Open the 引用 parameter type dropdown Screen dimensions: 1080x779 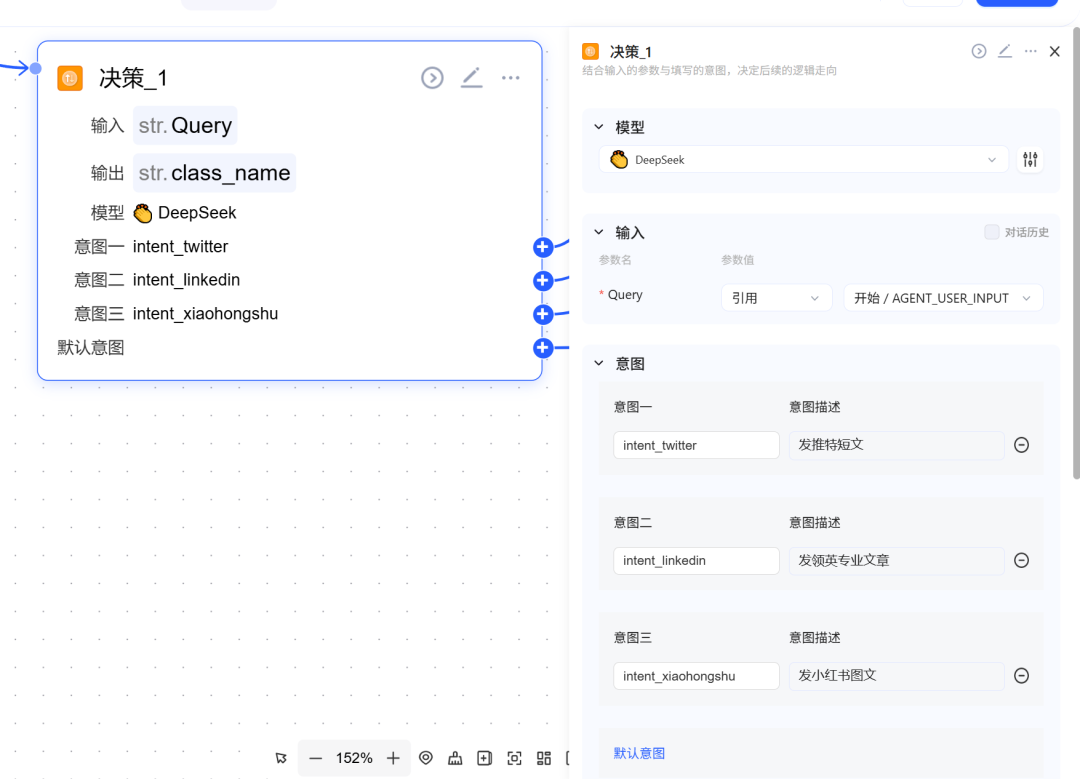tap(776, 298)
